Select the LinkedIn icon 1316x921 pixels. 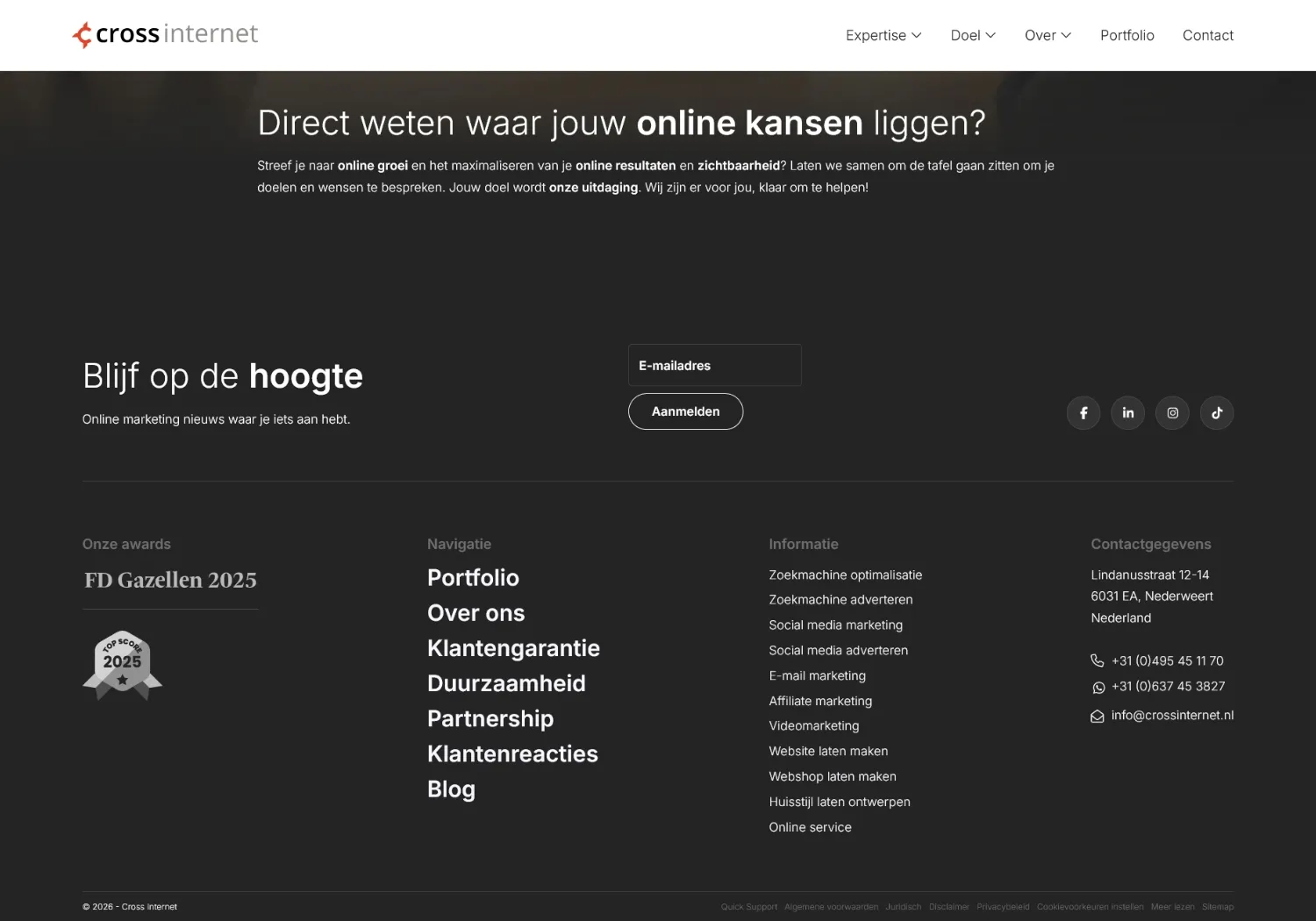point(1127,412)
